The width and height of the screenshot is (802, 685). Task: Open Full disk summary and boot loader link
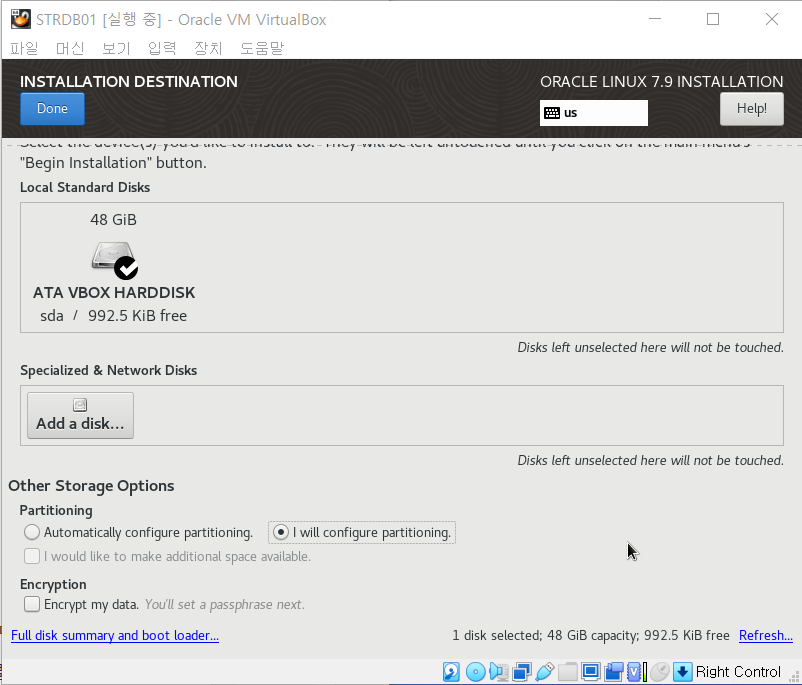click(115, 635)
